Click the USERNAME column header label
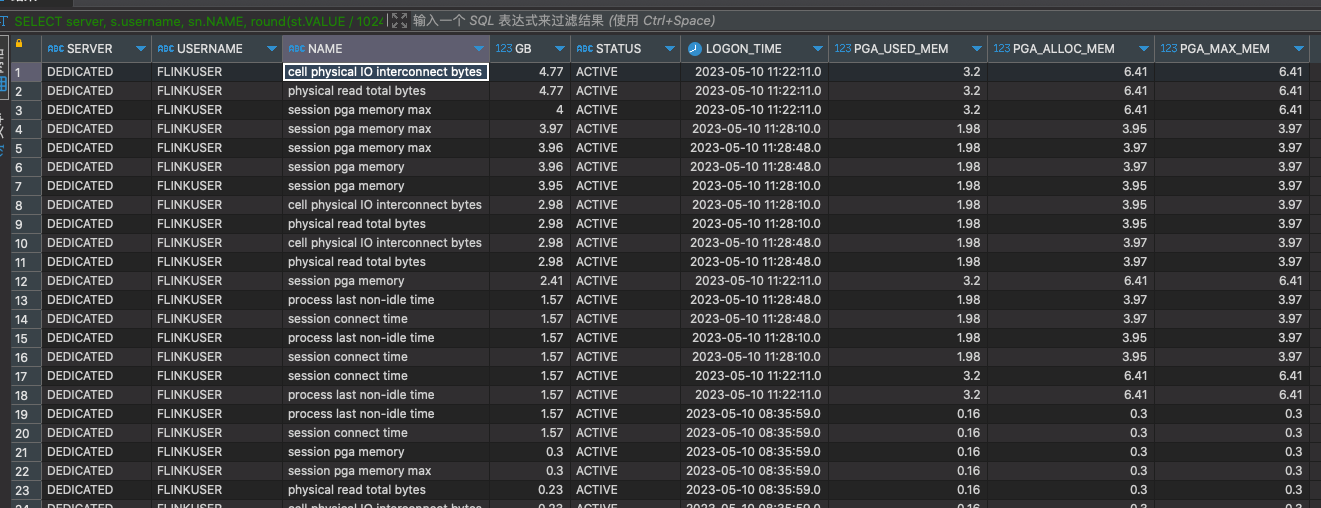 [x=210, y=49]
